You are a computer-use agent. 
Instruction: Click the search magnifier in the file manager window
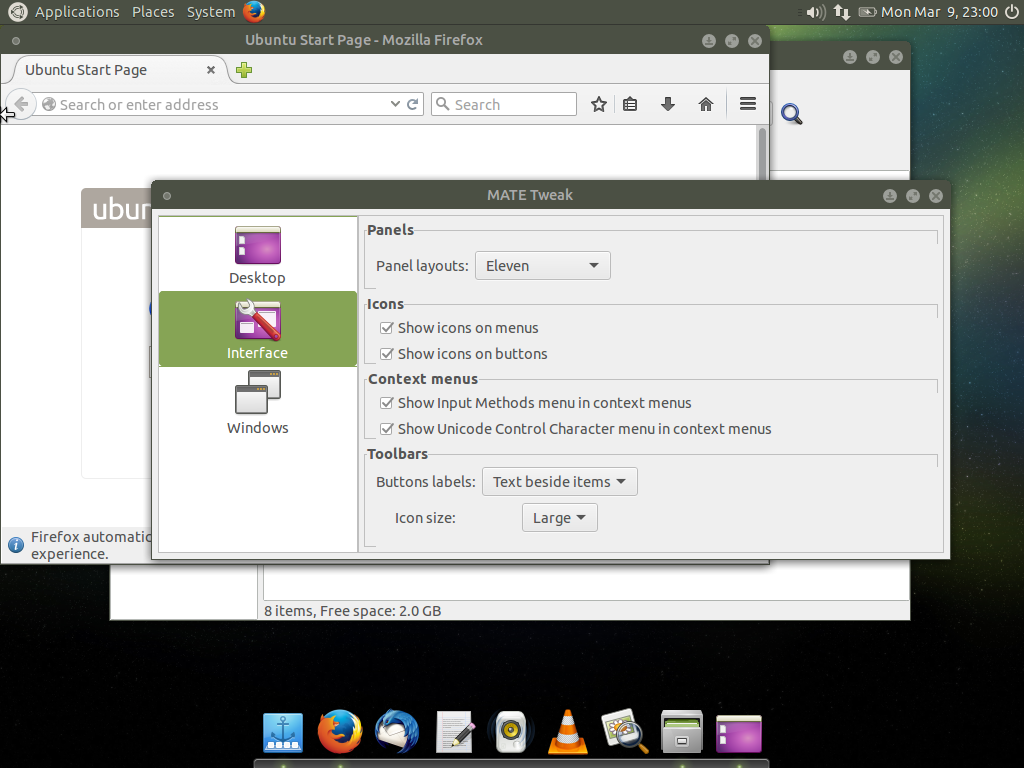coord(792,114)
